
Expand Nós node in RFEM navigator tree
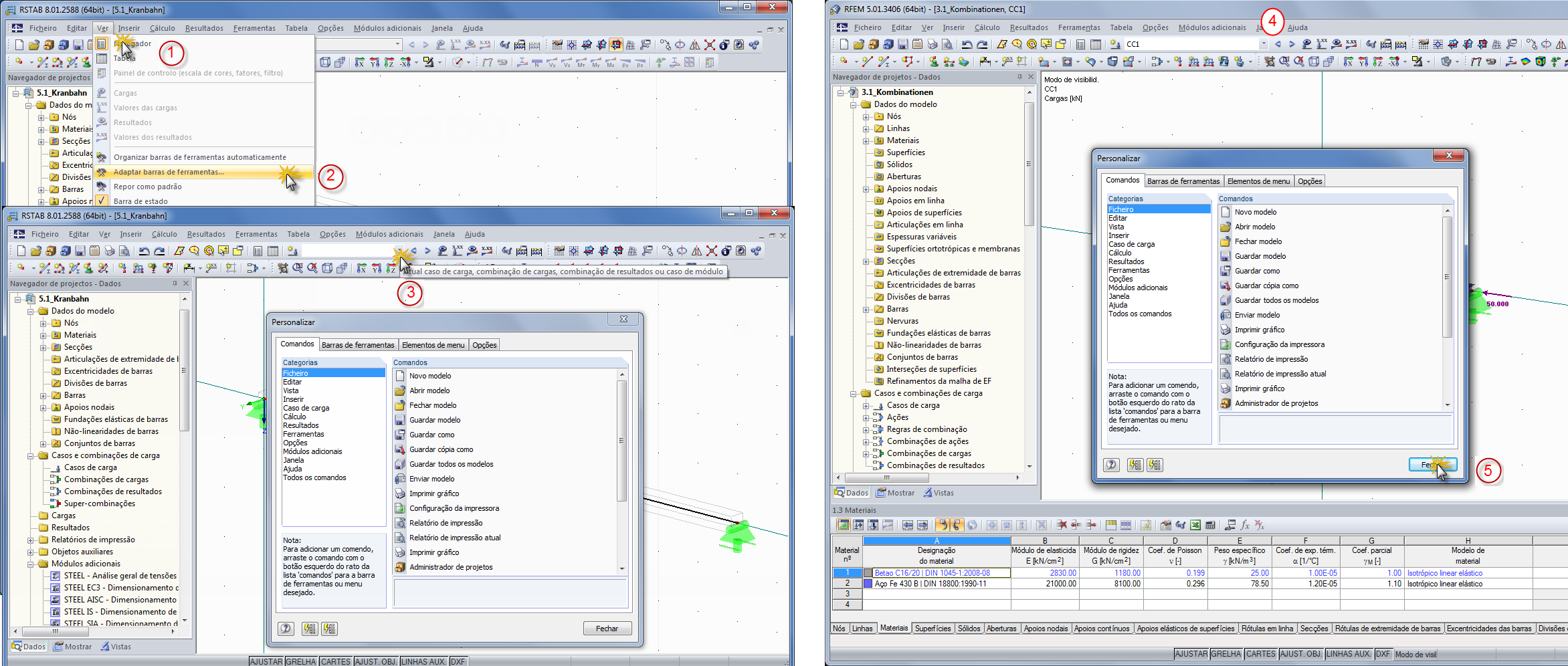coord(866,116)
